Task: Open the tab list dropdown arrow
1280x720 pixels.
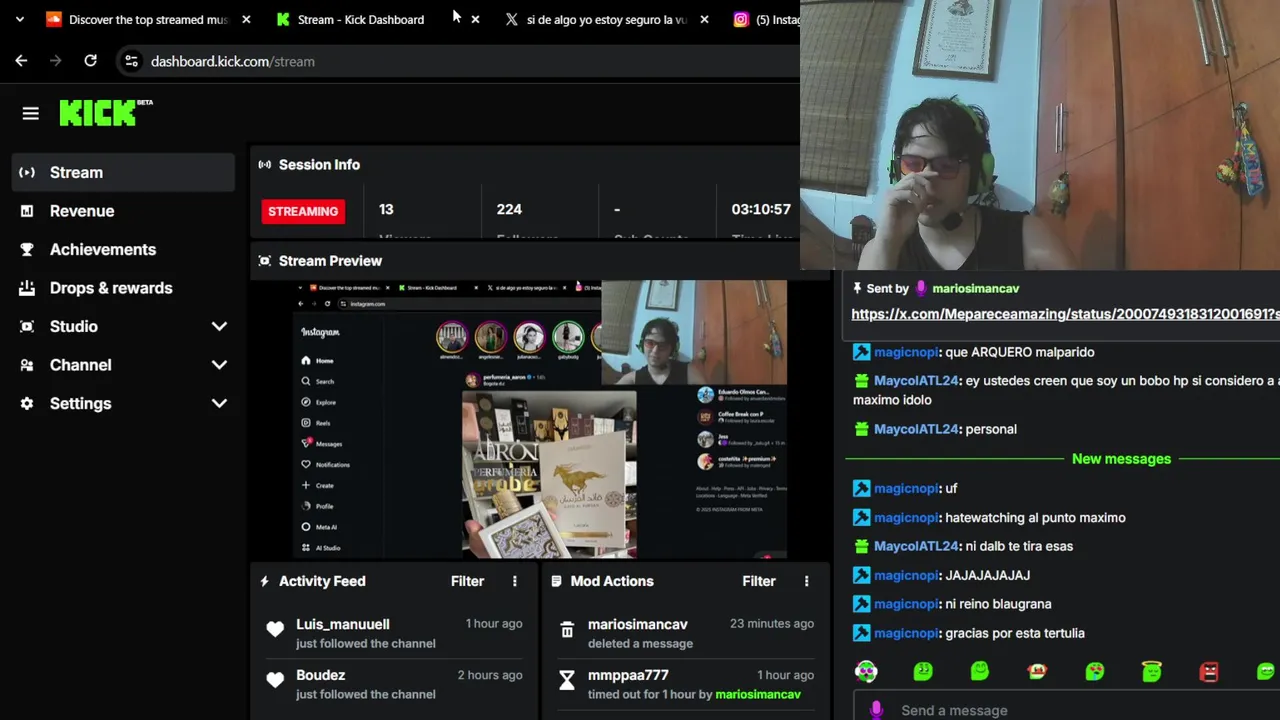Action: pyautogui.click(x=19, y=19)
